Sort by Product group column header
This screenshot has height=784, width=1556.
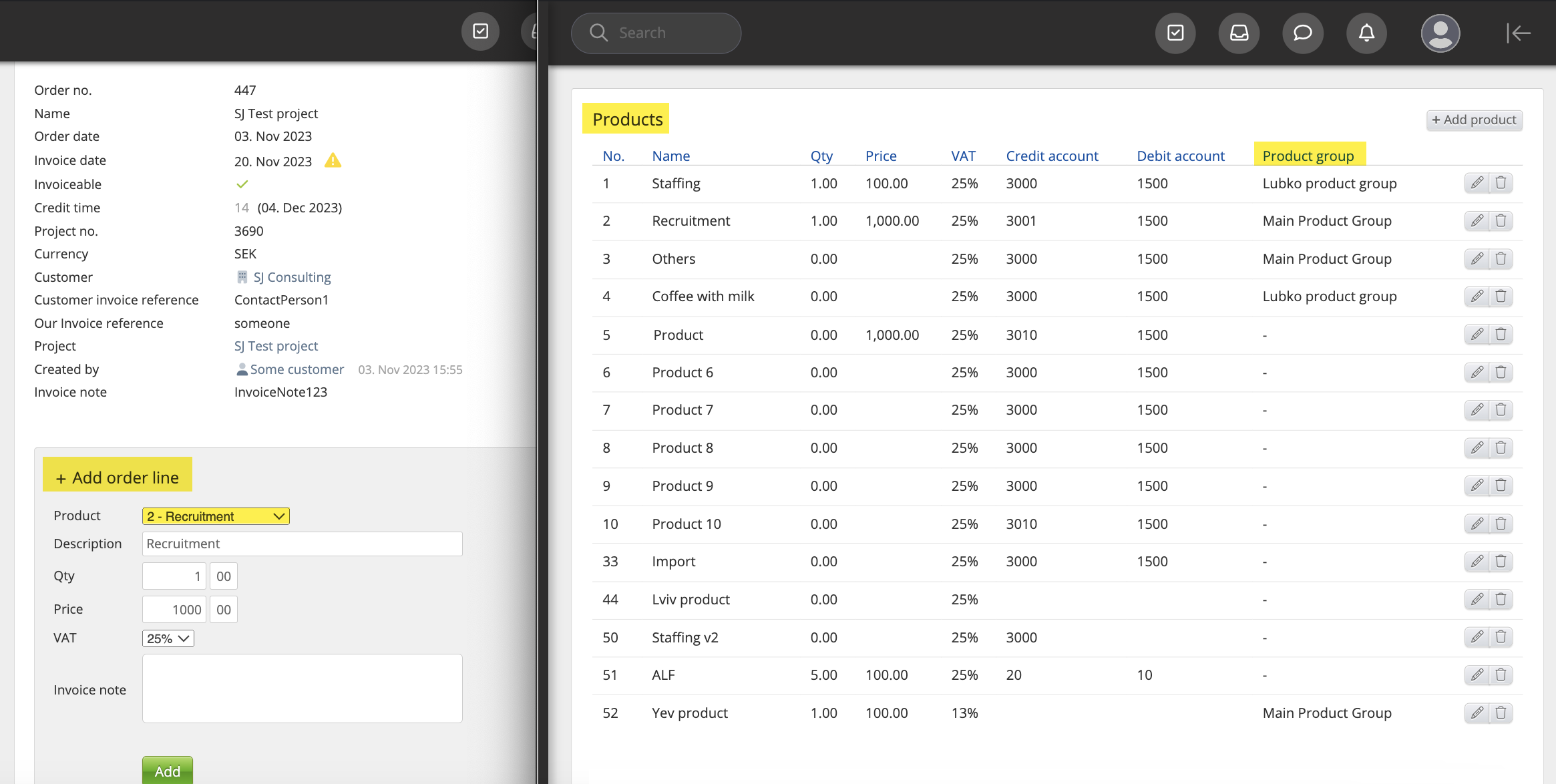coord(1308,156)
